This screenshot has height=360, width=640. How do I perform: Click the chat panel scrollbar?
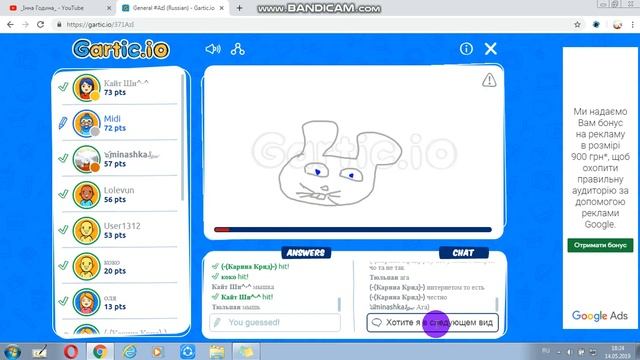click(x=497, y=304)
